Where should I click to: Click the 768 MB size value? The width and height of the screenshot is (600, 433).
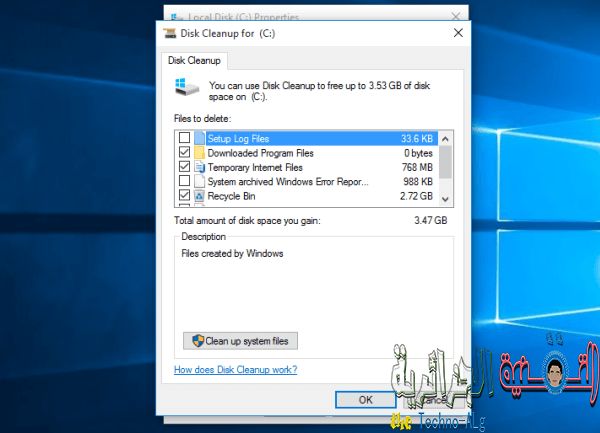pyautogui.click(x=417, y=168)
